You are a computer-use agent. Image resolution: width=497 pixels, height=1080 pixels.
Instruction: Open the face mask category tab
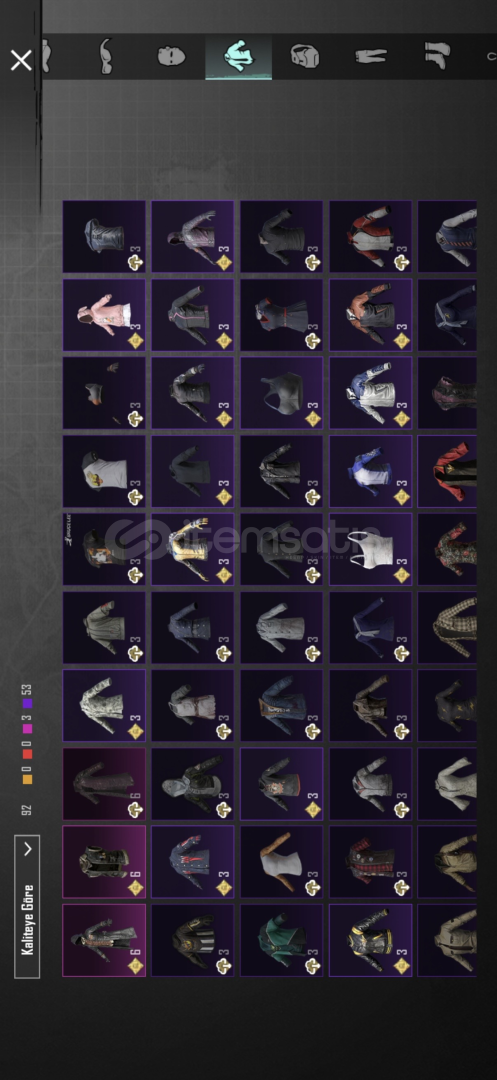coord(171,56)
